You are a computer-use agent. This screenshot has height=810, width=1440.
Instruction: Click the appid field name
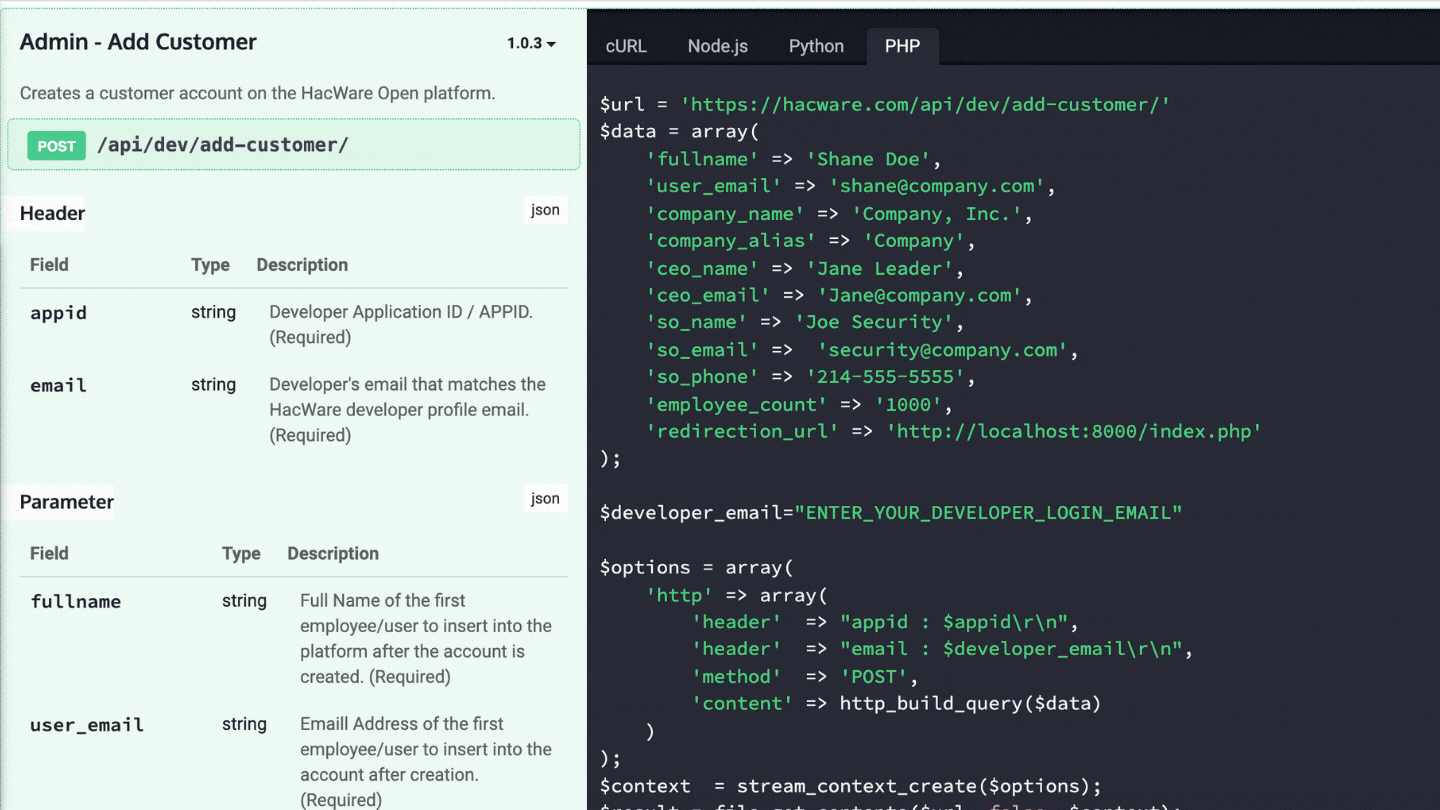[x=58, y=313]
